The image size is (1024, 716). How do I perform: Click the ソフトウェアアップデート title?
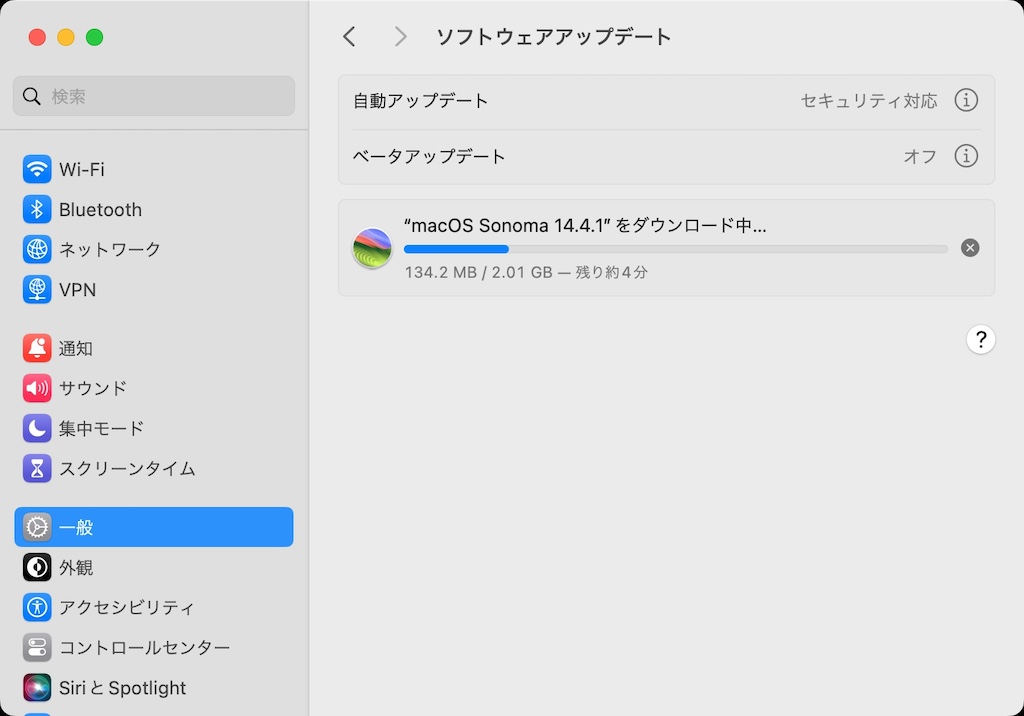[x=553, y=37]
